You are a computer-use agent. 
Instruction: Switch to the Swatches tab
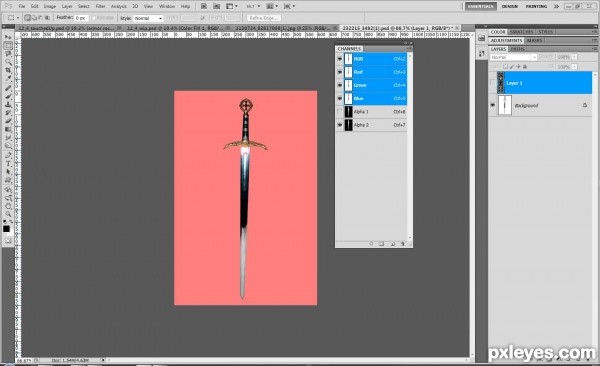tap(522, 32)
